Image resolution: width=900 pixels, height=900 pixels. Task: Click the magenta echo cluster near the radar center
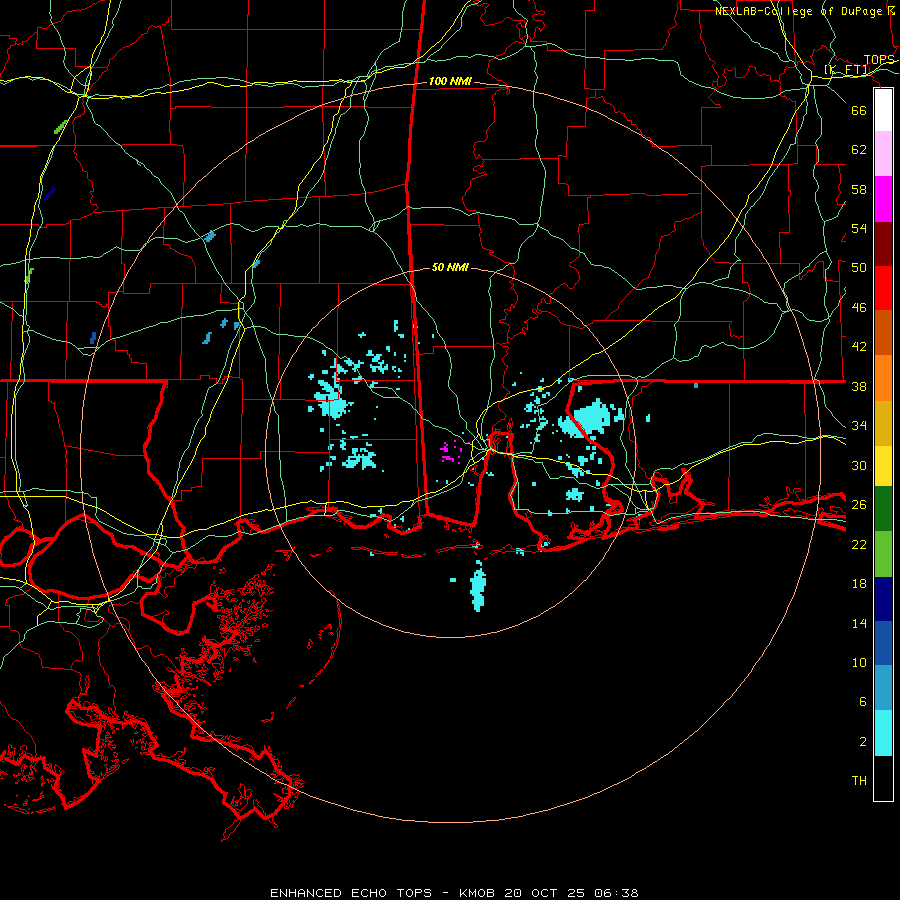click(450, 452)
